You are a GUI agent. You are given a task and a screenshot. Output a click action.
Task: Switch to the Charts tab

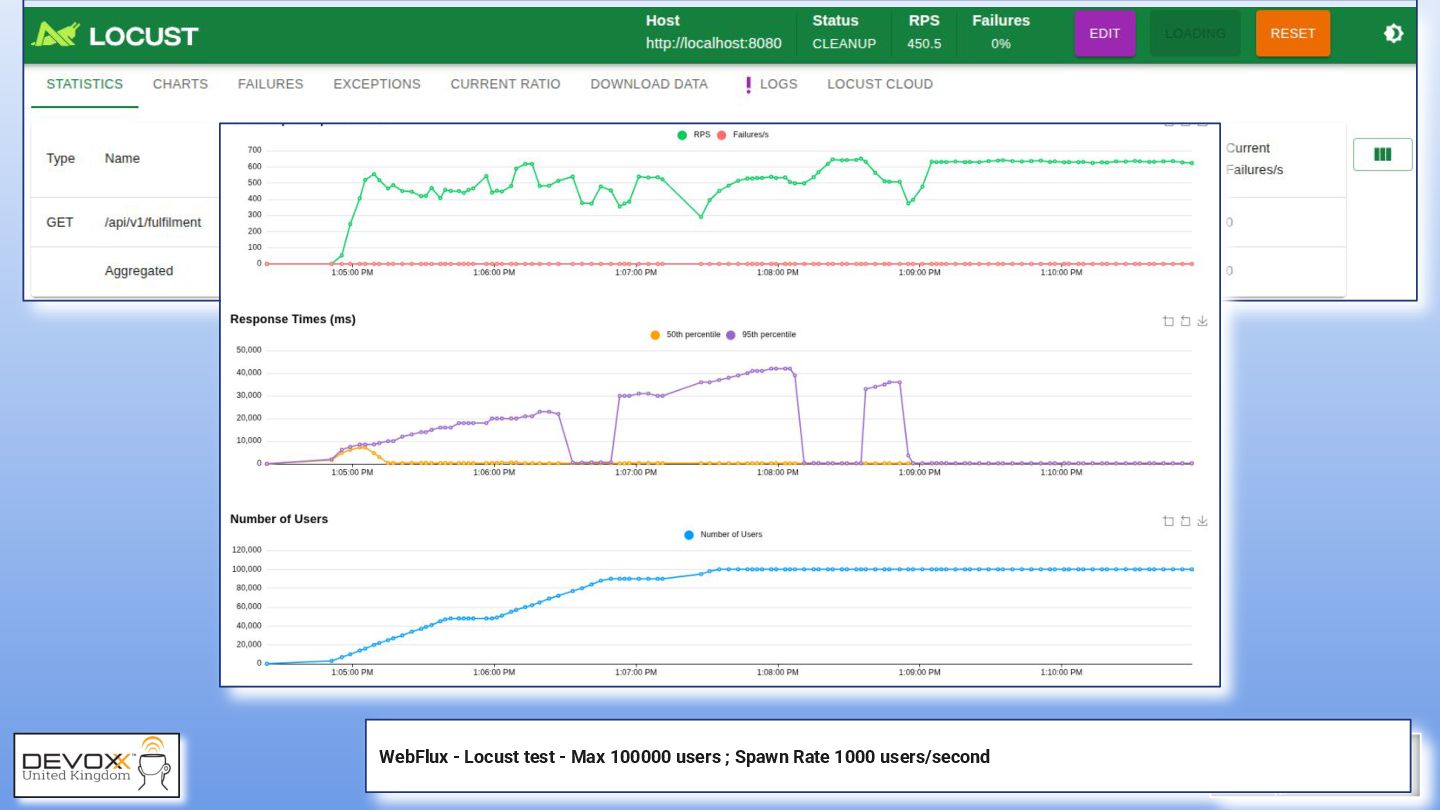(180, 84)
